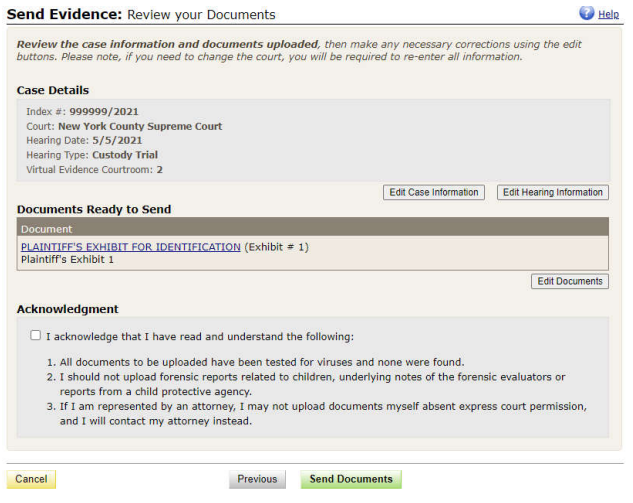Click the Edit Case Information button
This screenshot has width=633, height=503.
tap(434, 192)
